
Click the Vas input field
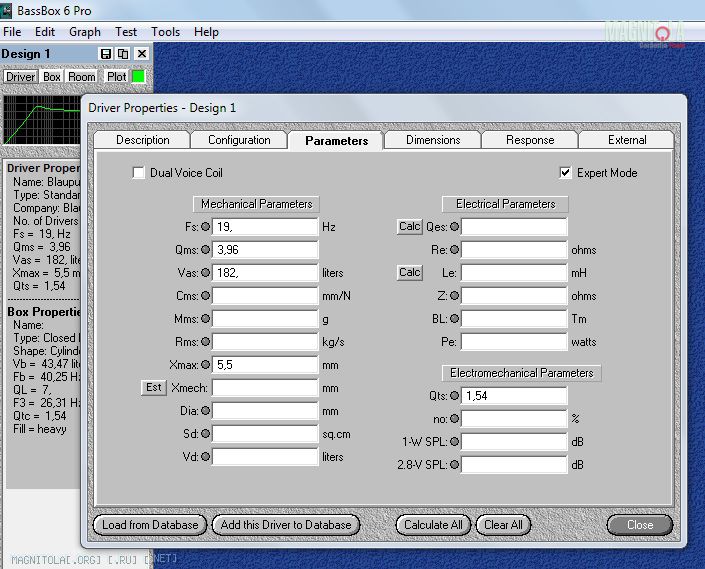coord(265,272)
